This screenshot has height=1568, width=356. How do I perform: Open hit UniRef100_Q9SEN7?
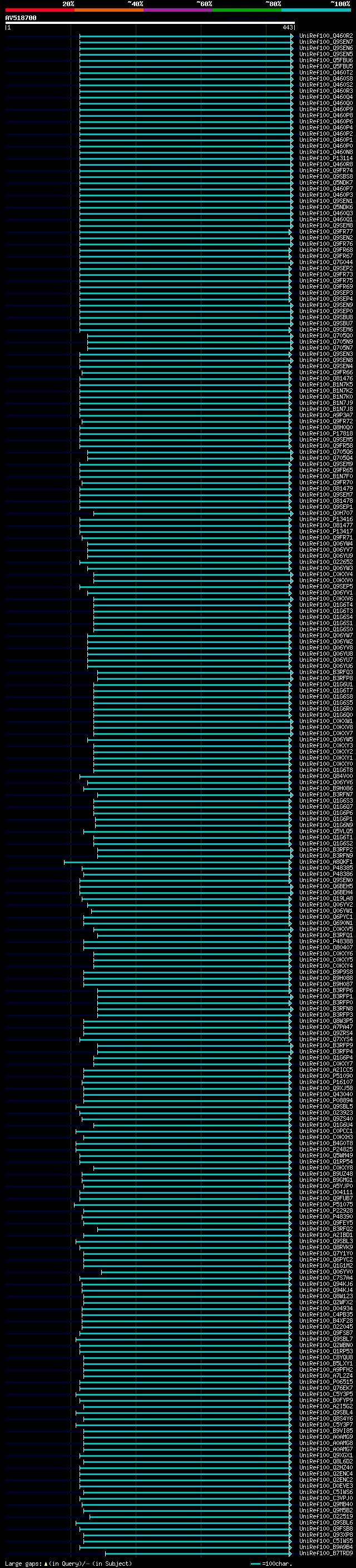tap(325, 42)
